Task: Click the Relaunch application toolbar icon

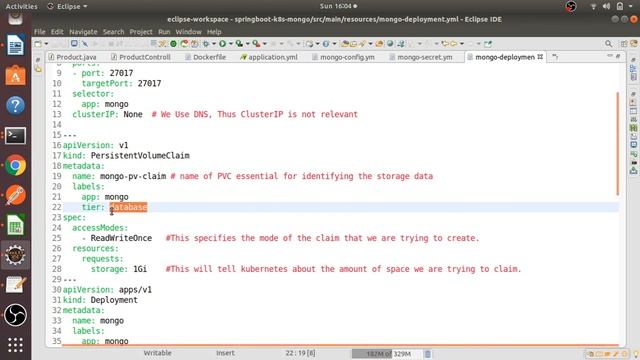Action: 184,44
